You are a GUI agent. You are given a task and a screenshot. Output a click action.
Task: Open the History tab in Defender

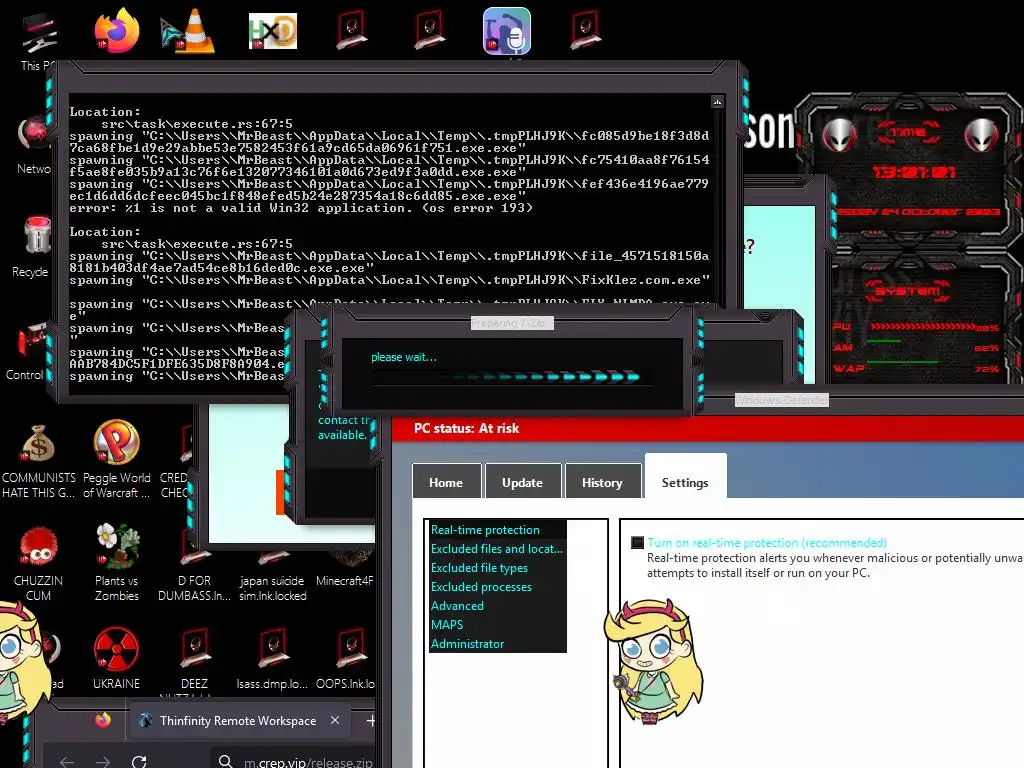[x=602, y=483]
